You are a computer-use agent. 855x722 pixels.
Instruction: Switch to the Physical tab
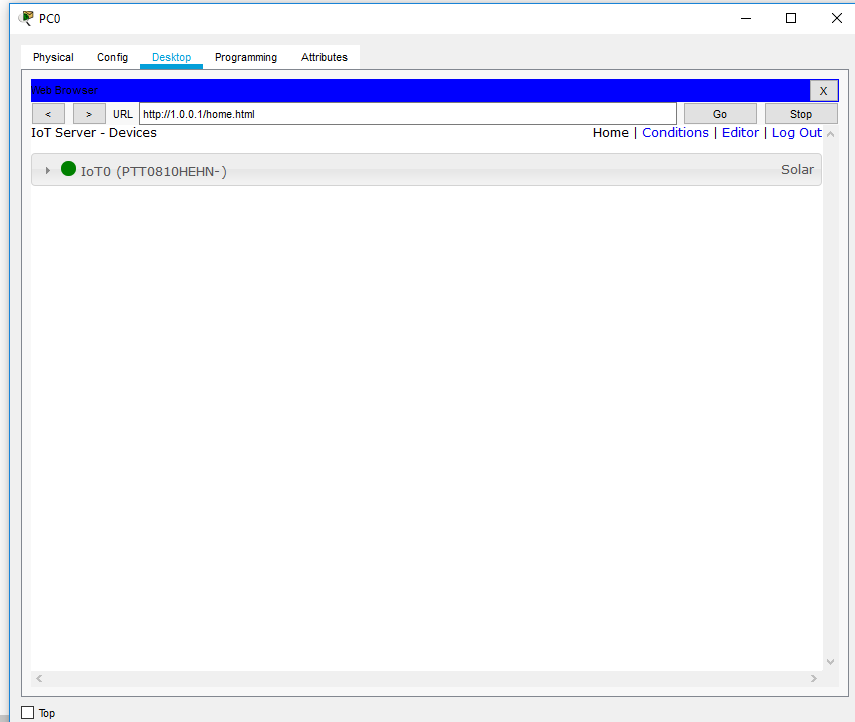point(53,57)
